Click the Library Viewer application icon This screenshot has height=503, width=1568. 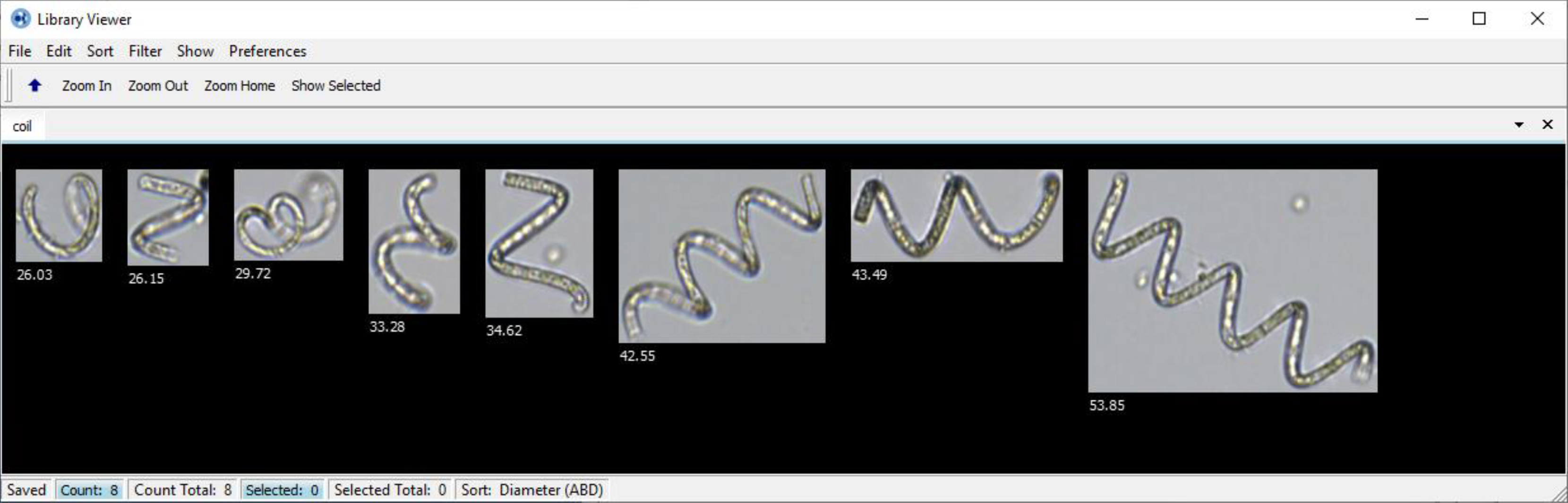click(19, 19)
